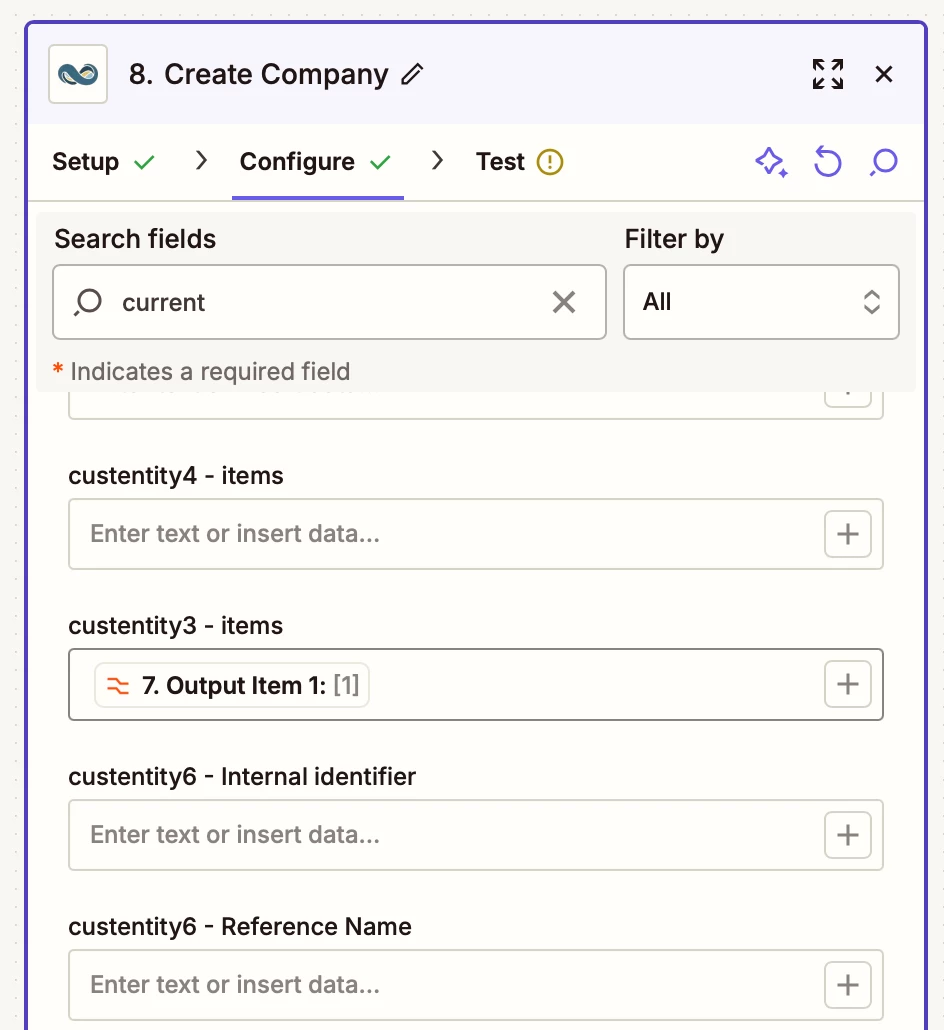The width and height of the screenshot is (944, 1030).
Task: Click the plus button for custentity3 items
Action: tap(848, 685)
